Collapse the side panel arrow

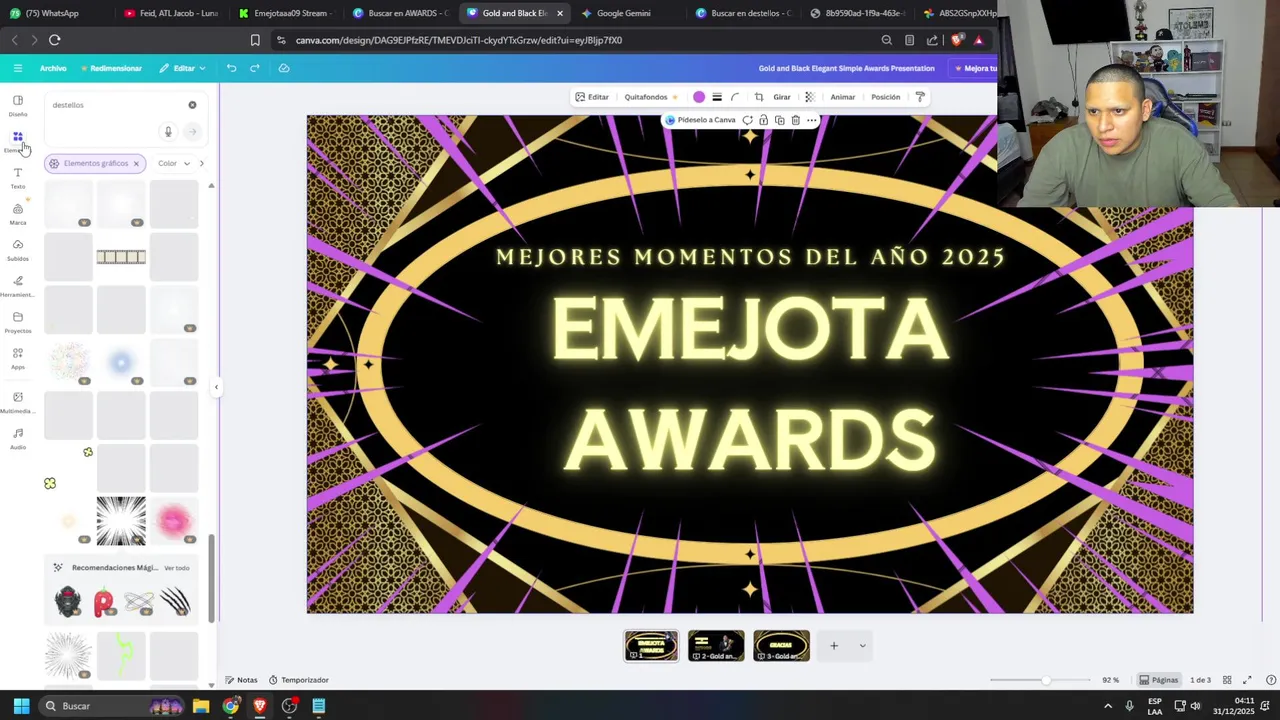pos(216,387)
